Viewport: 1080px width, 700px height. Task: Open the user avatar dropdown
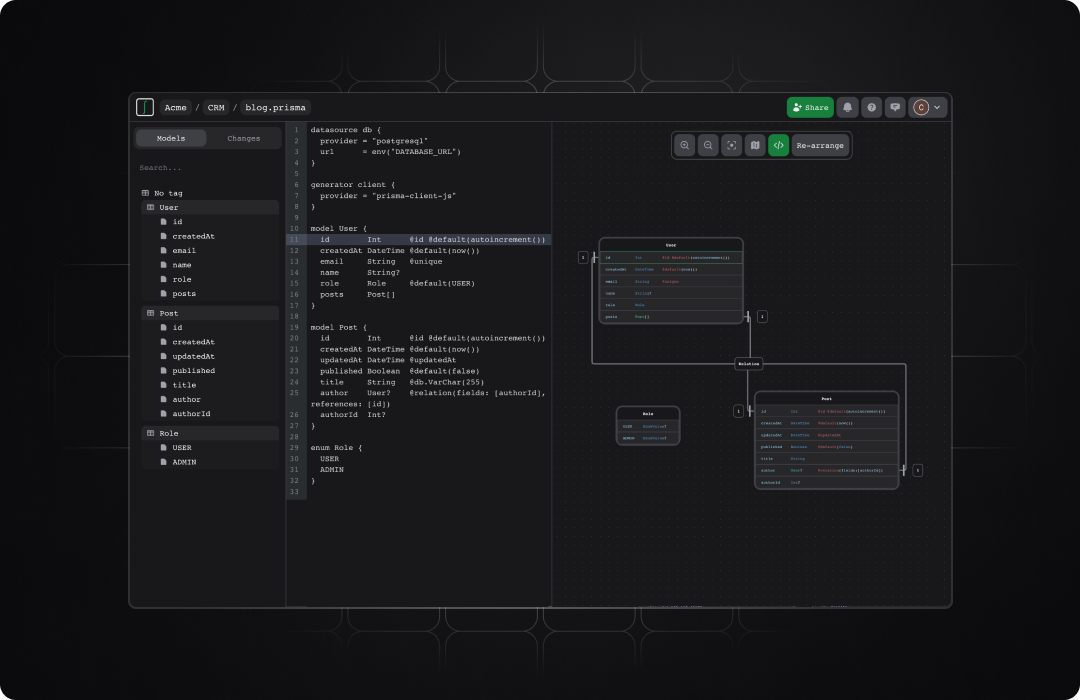(927, 107)
